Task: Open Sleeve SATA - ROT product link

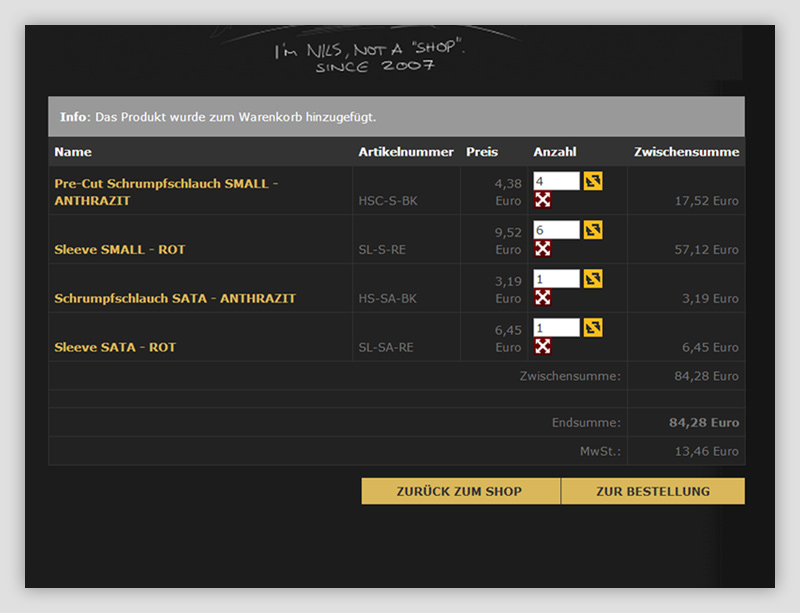Action: [x=115, y=347]
